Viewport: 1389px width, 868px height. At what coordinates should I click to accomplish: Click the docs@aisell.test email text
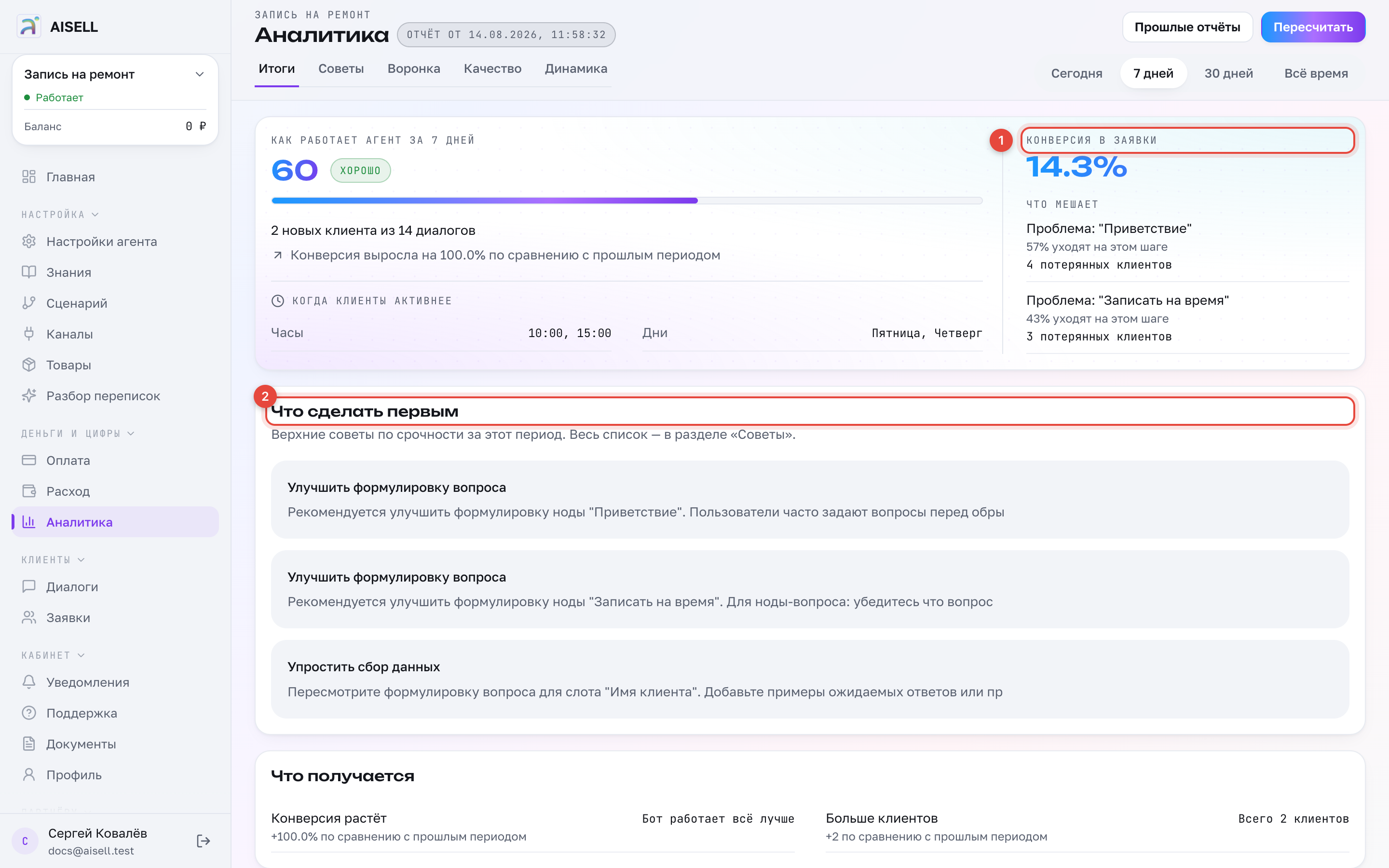91,851
